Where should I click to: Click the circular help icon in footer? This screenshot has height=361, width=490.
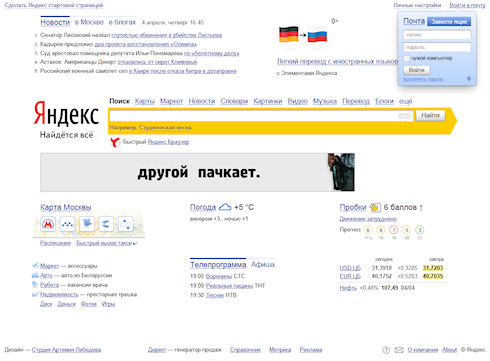(386, 350)
